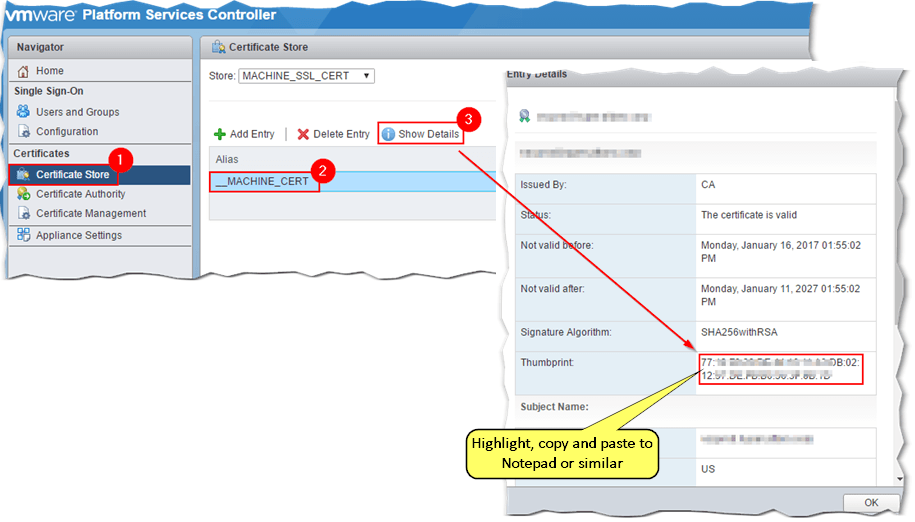
Task: Click the Single Sign-On section heading
Action: point(49,91)
